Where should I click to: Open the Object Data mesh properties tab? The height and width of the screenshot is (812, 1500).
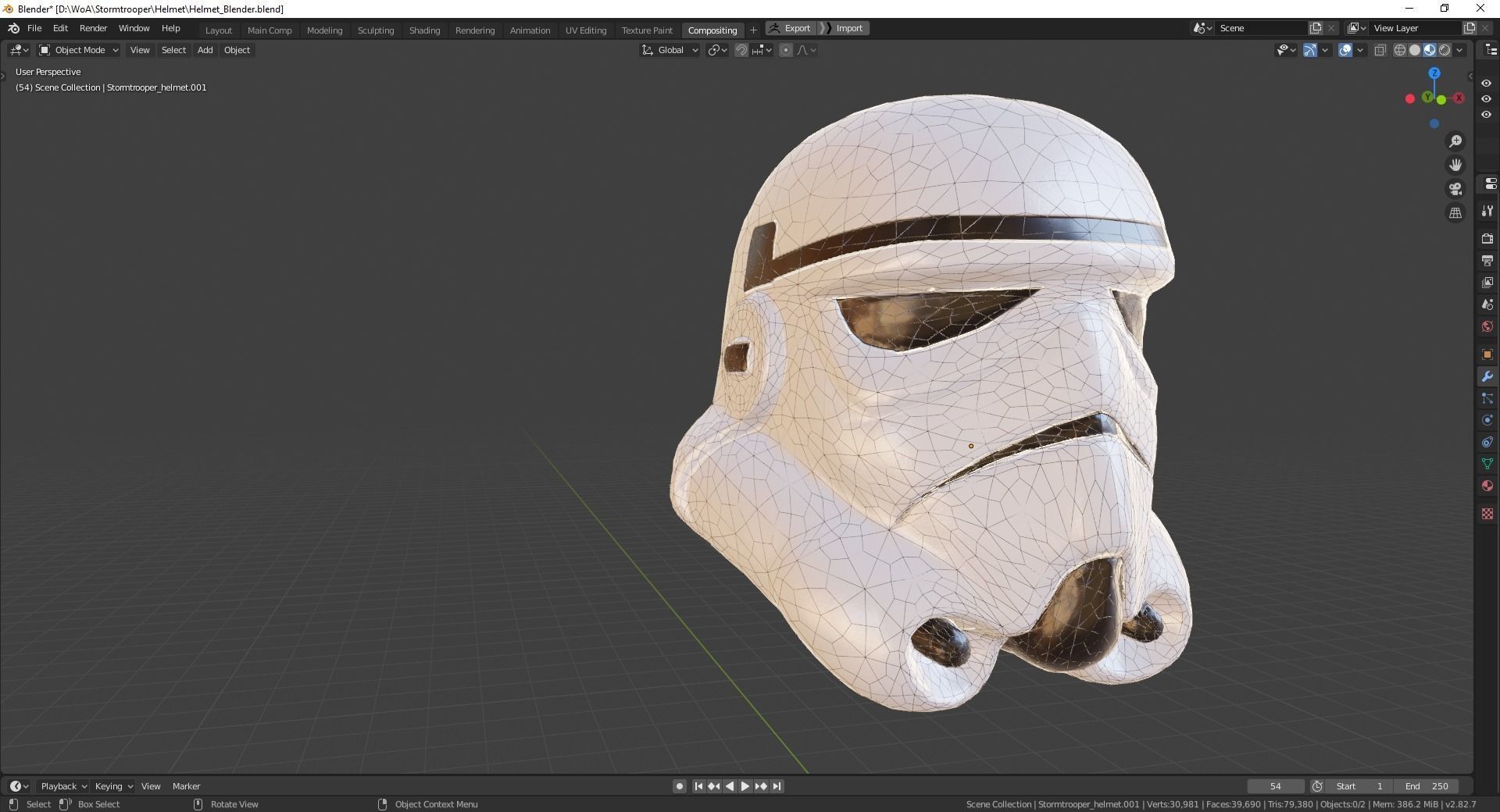pyautogui.click(x=1487, y=464)
